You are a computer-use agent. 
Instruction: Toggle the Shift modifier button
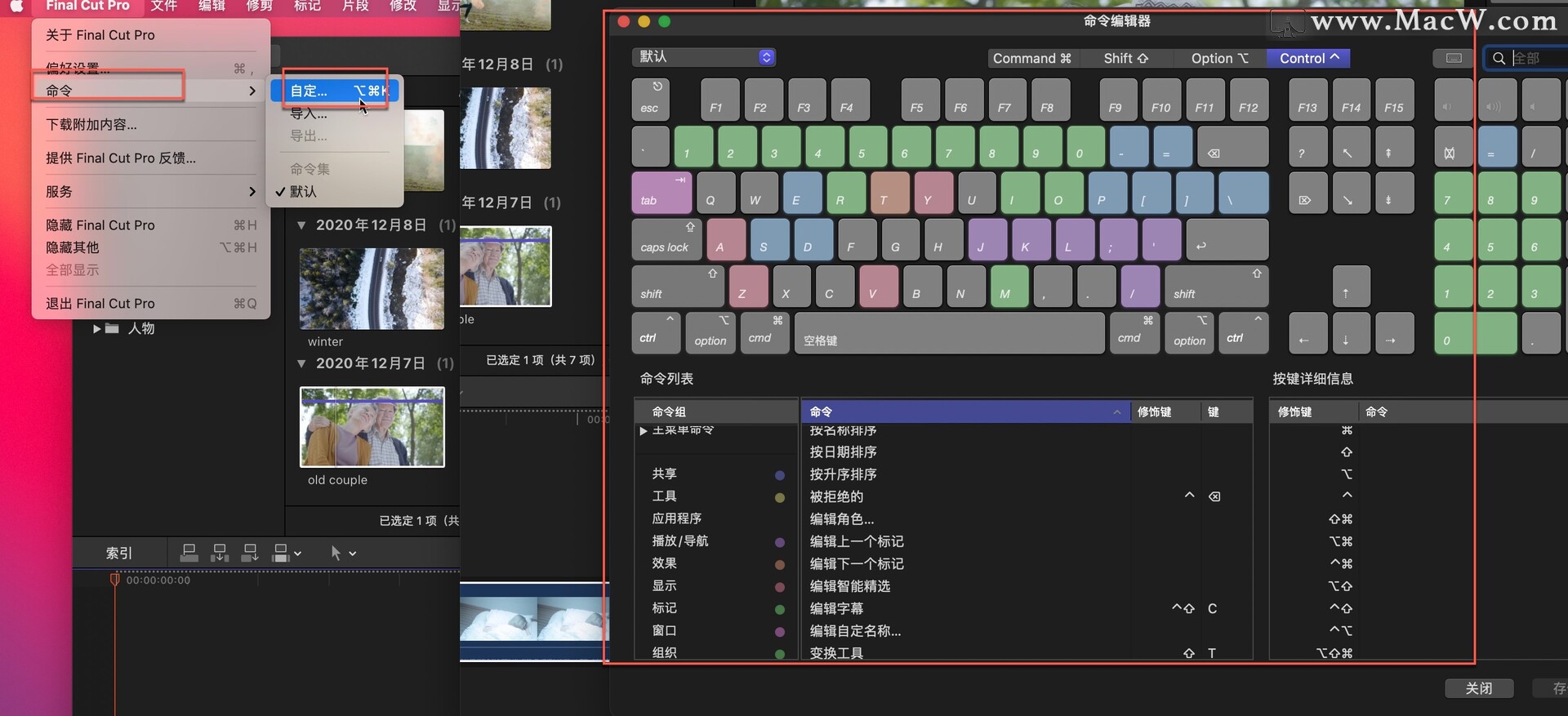tap(1126, 58)
